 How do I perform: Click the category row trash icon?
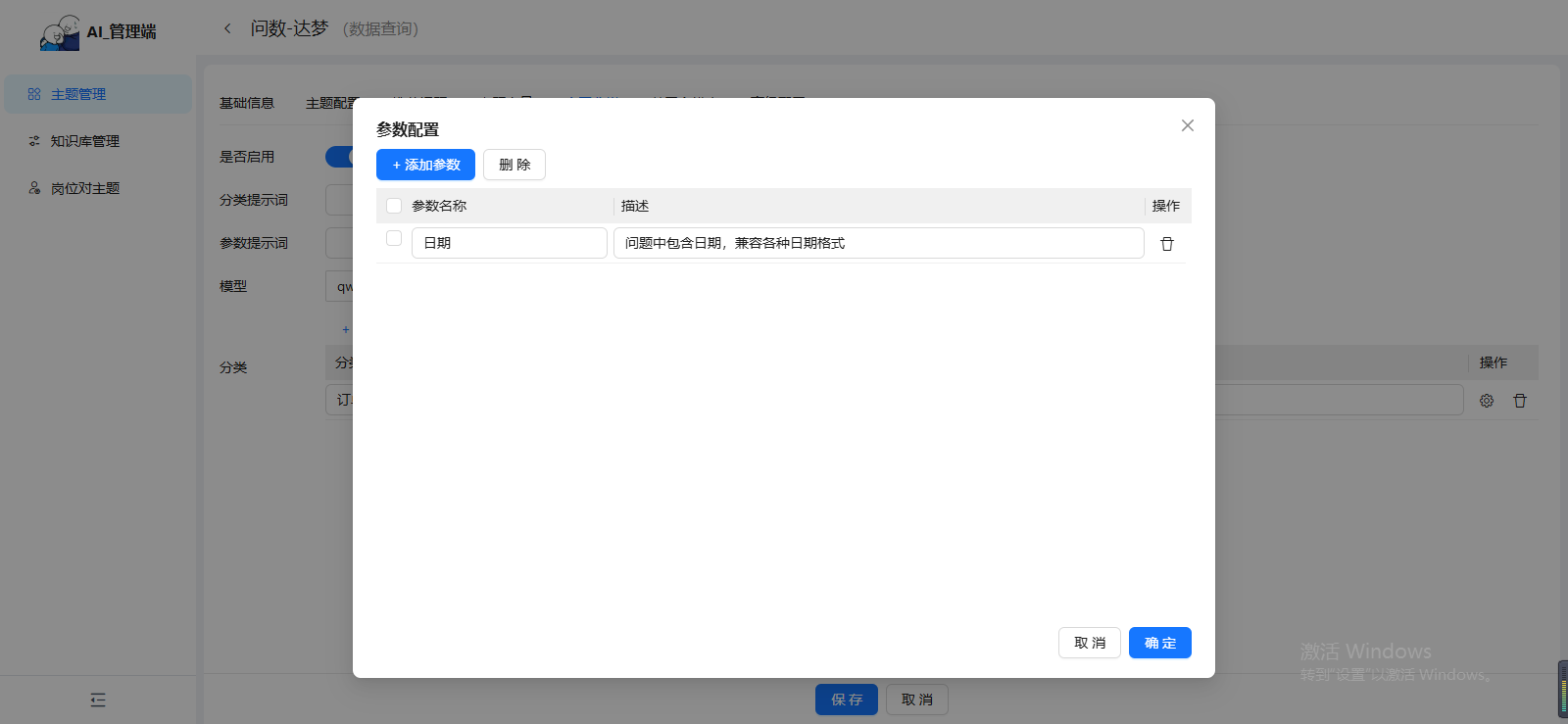pyautogui.click(x=1520, y=401)
